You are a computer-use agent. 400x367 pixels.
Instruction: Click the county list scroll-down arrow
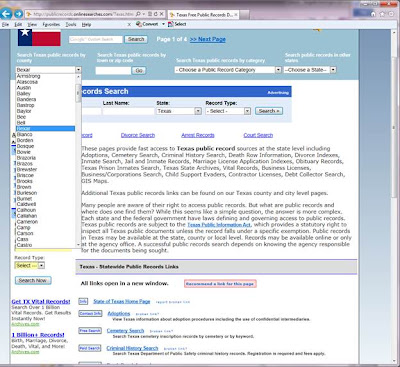[78, 245]
